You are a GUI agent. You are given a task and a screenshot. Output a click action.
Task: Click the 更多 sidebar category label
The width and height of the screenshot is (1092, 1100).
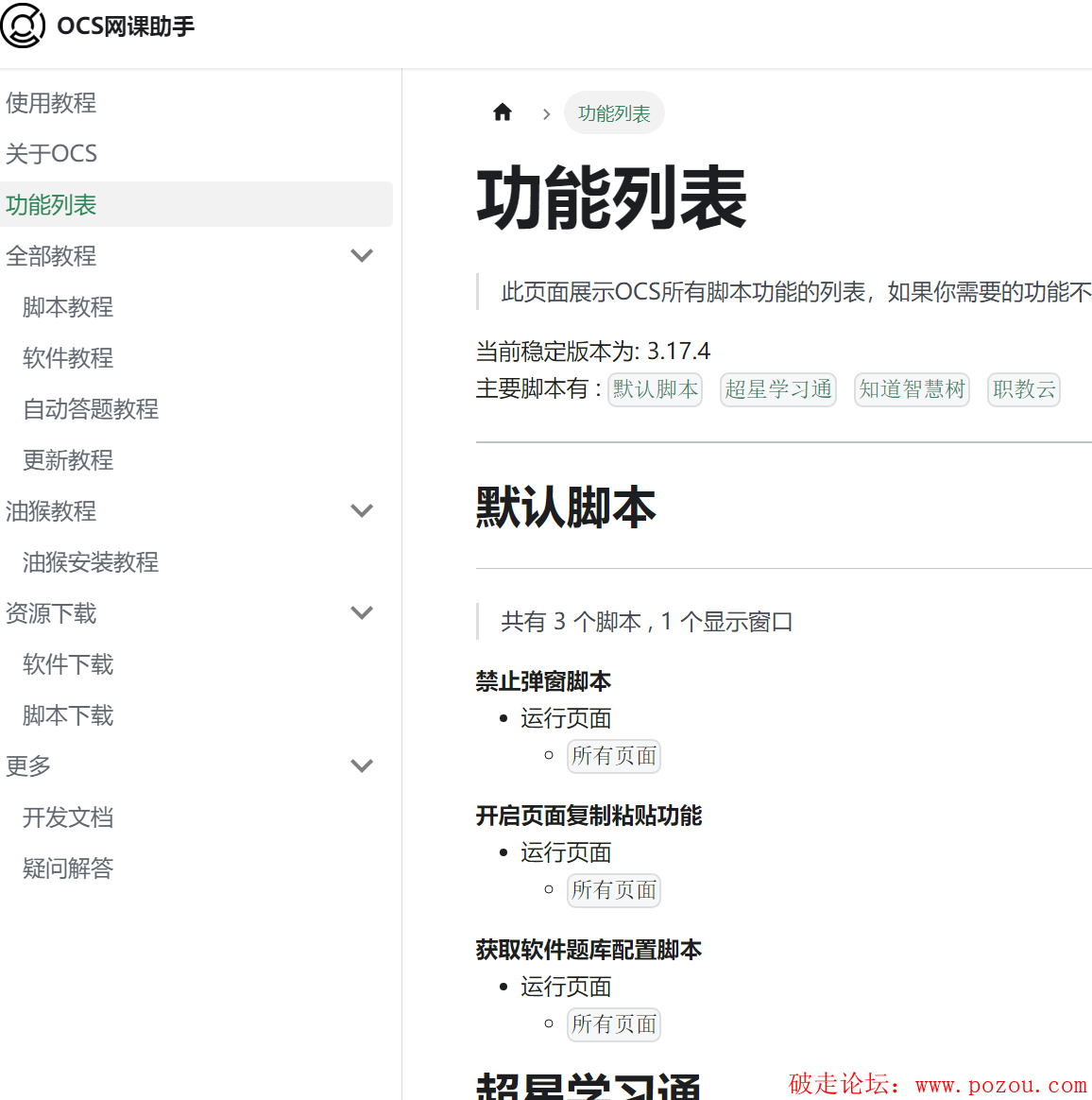tap(28, 765)
